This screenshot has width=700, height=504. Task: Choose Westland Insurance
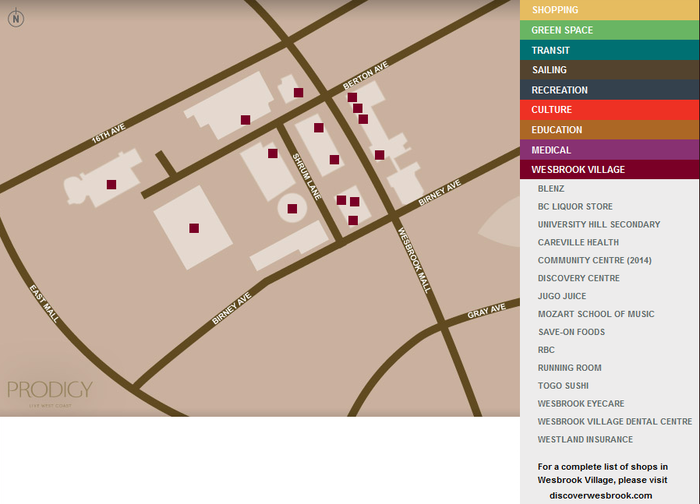[x=585, y=439]
